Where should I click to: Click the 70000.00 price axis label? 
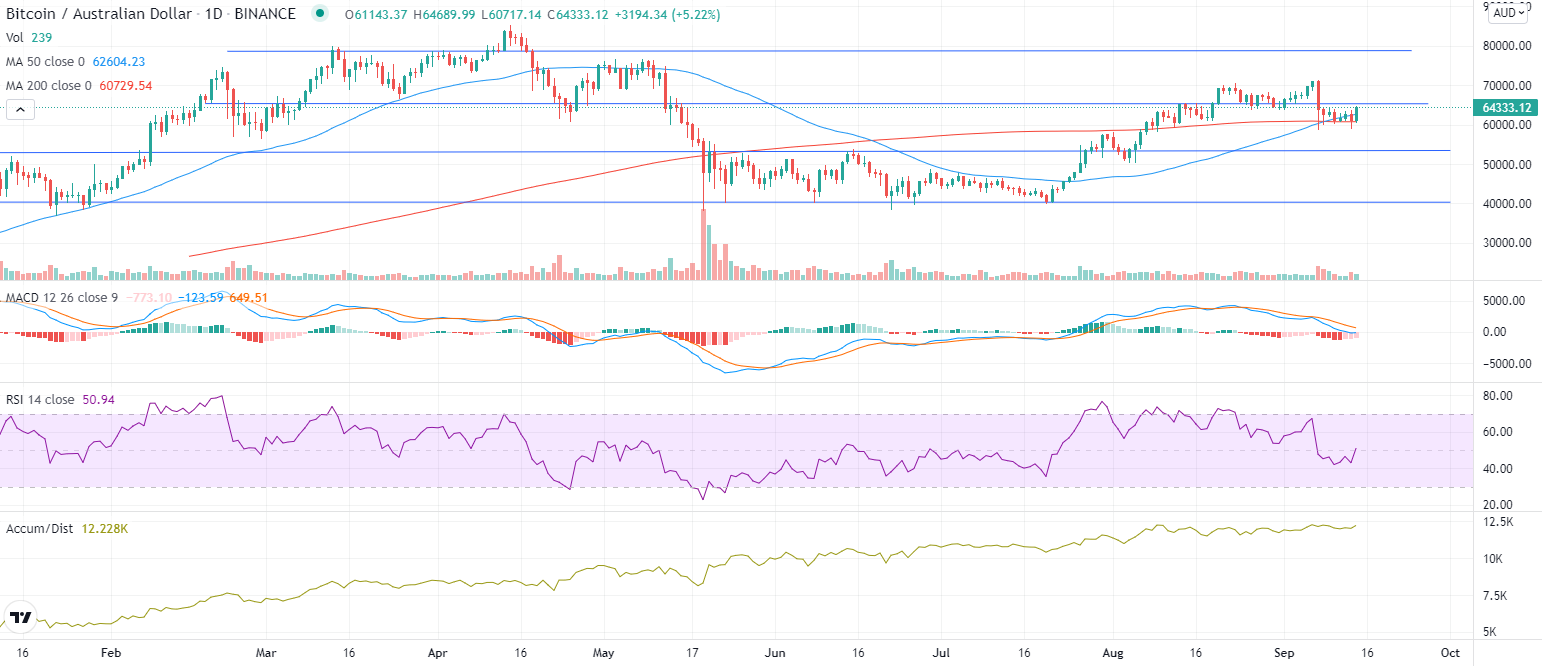pyautogui.click(x=1507, y=85)
